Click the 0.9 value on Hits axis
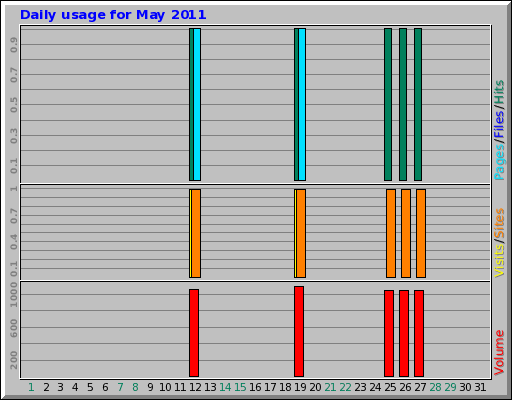This screenshot has height=400, width=512. click(x=14, y=45)
